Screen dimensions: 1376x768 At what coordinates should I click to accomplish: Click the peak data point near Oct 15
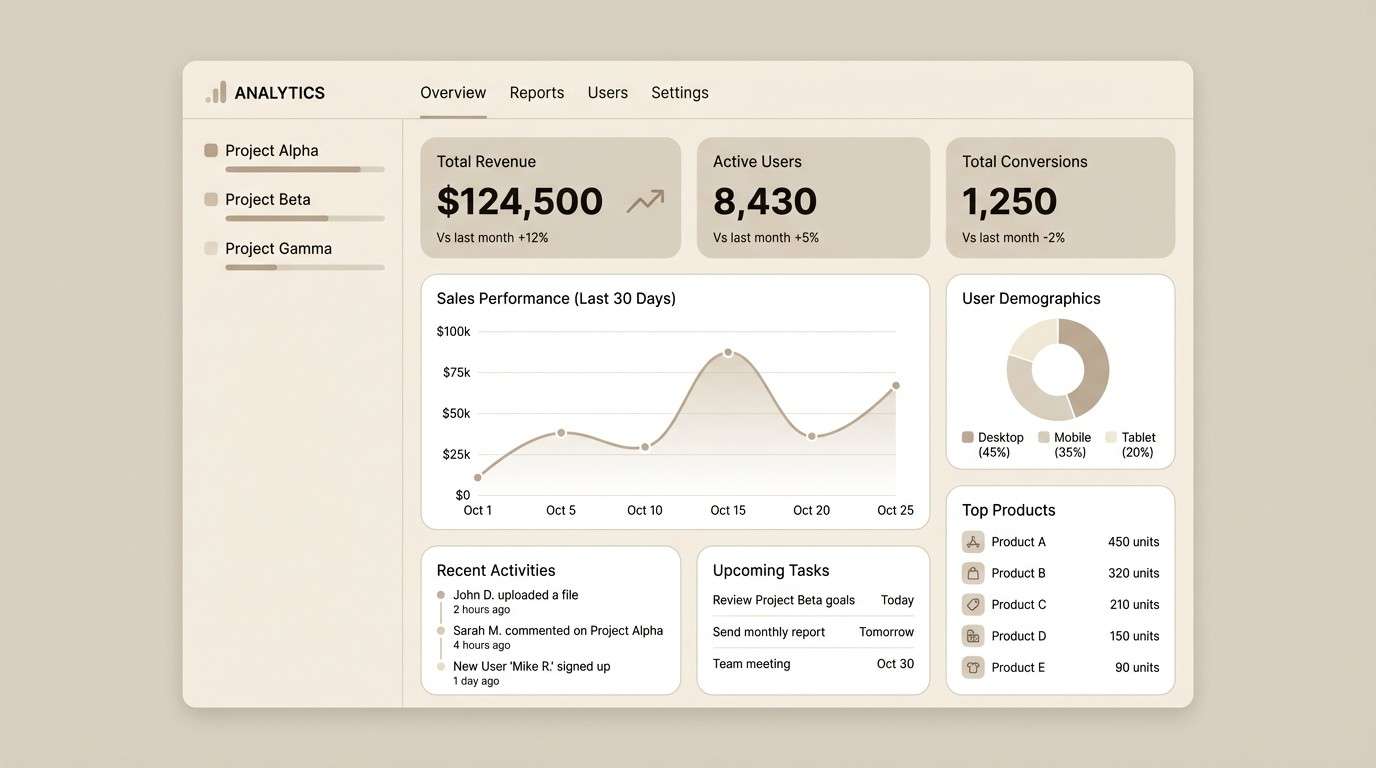728,352
